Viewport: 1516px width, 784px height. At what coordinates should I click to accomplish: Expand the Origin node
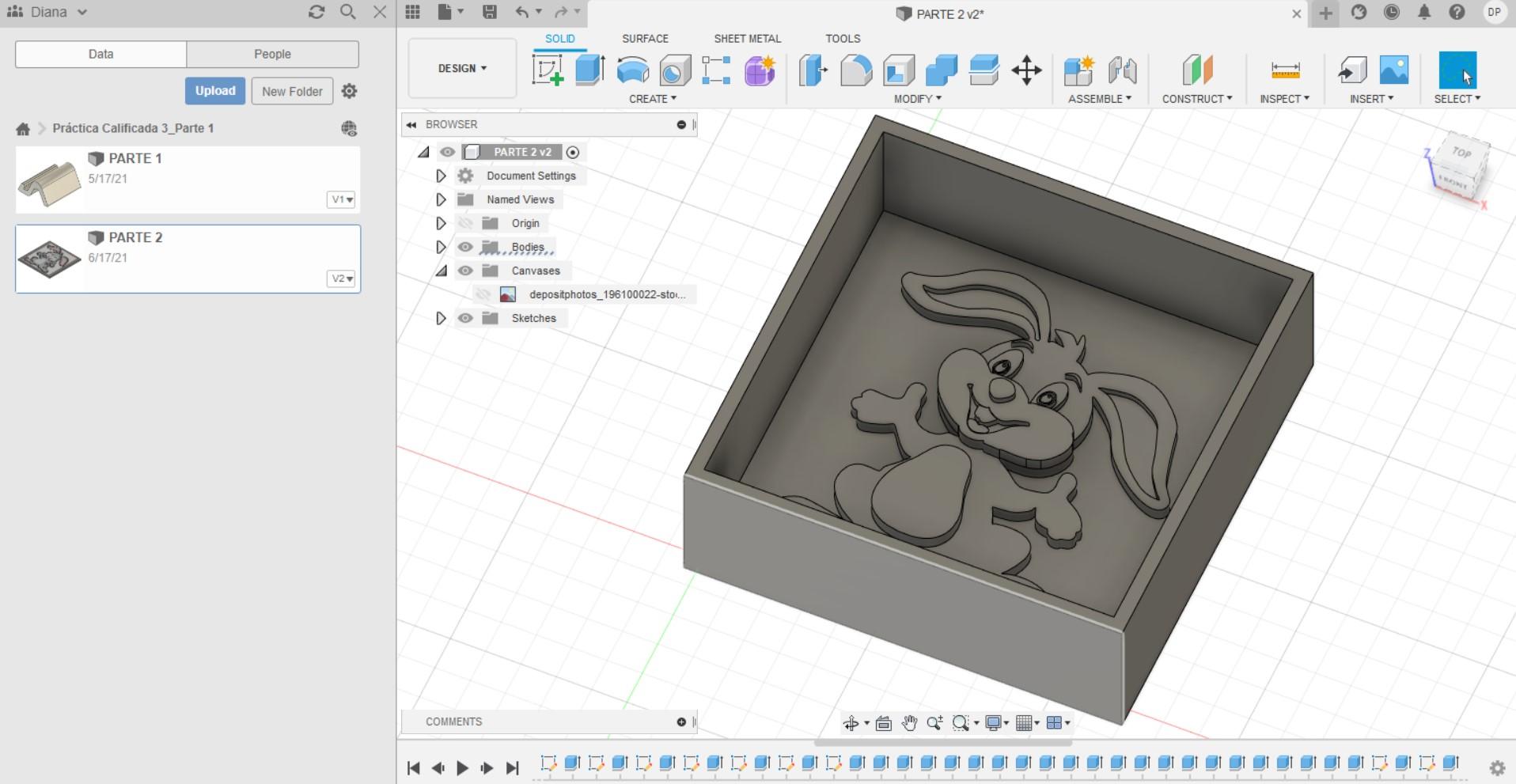point(442,223)
